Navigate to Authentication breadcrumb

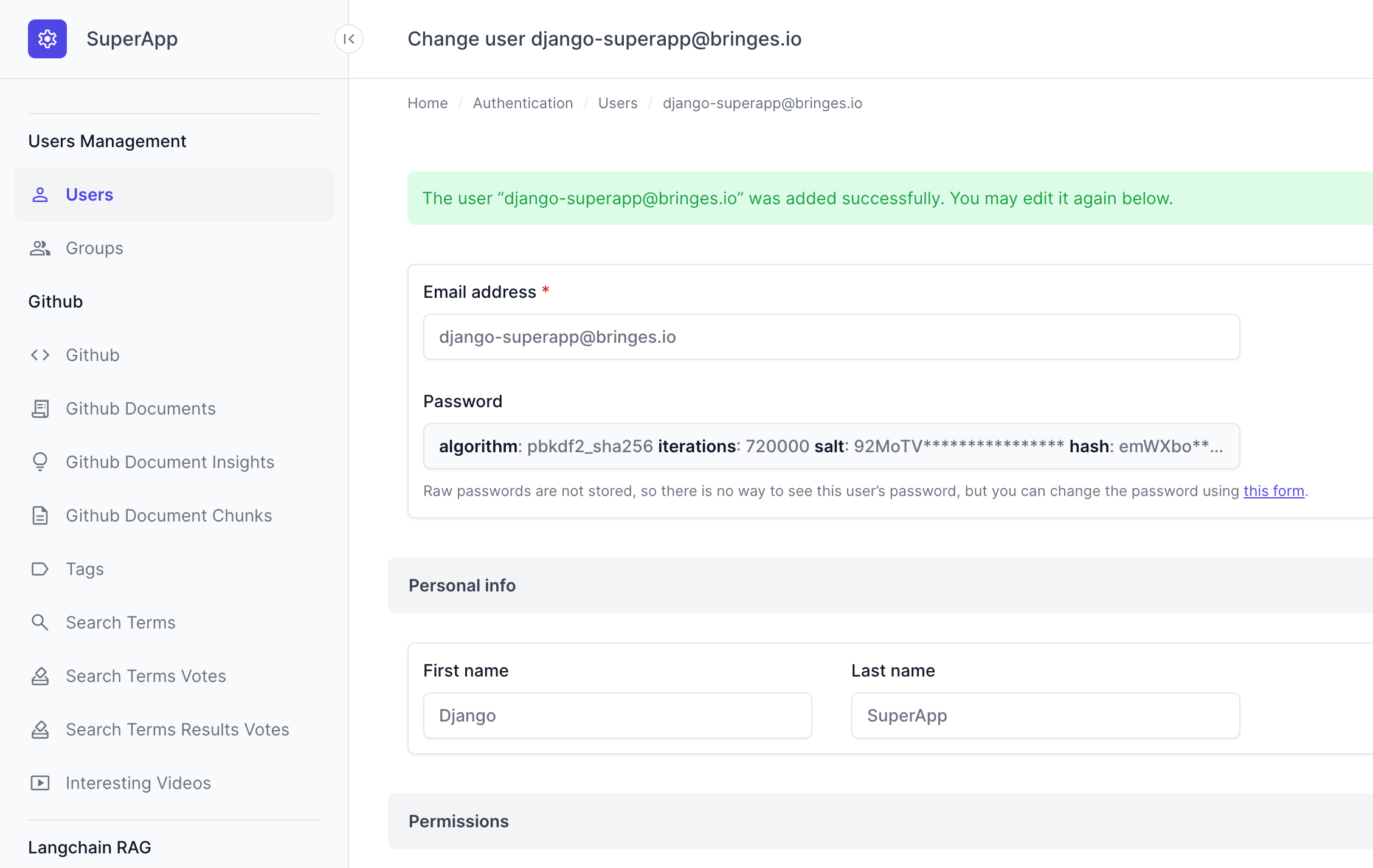(x=522, y=103)
